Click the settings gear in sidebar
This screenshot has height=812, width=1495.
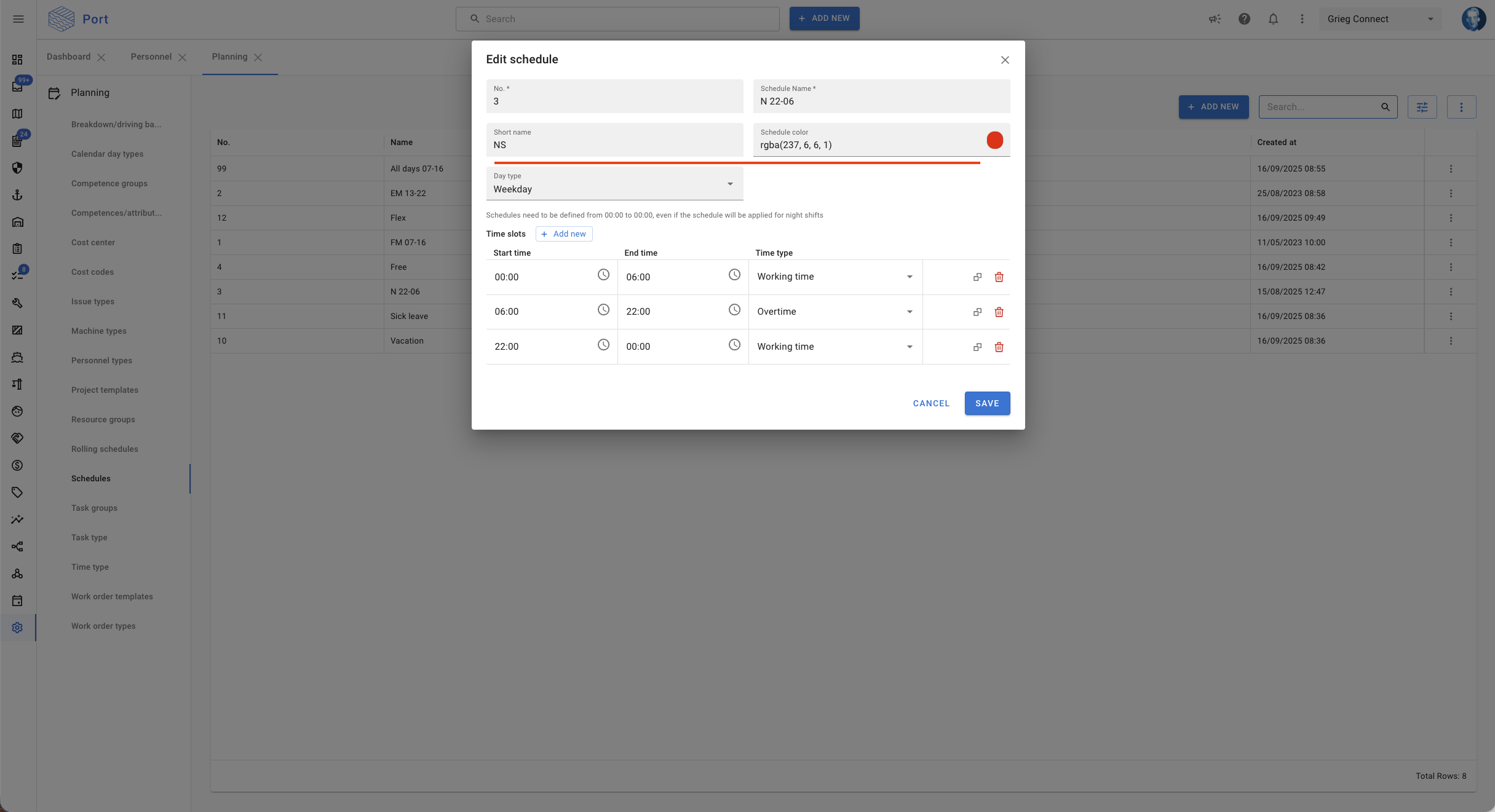(x=17, y=628)
